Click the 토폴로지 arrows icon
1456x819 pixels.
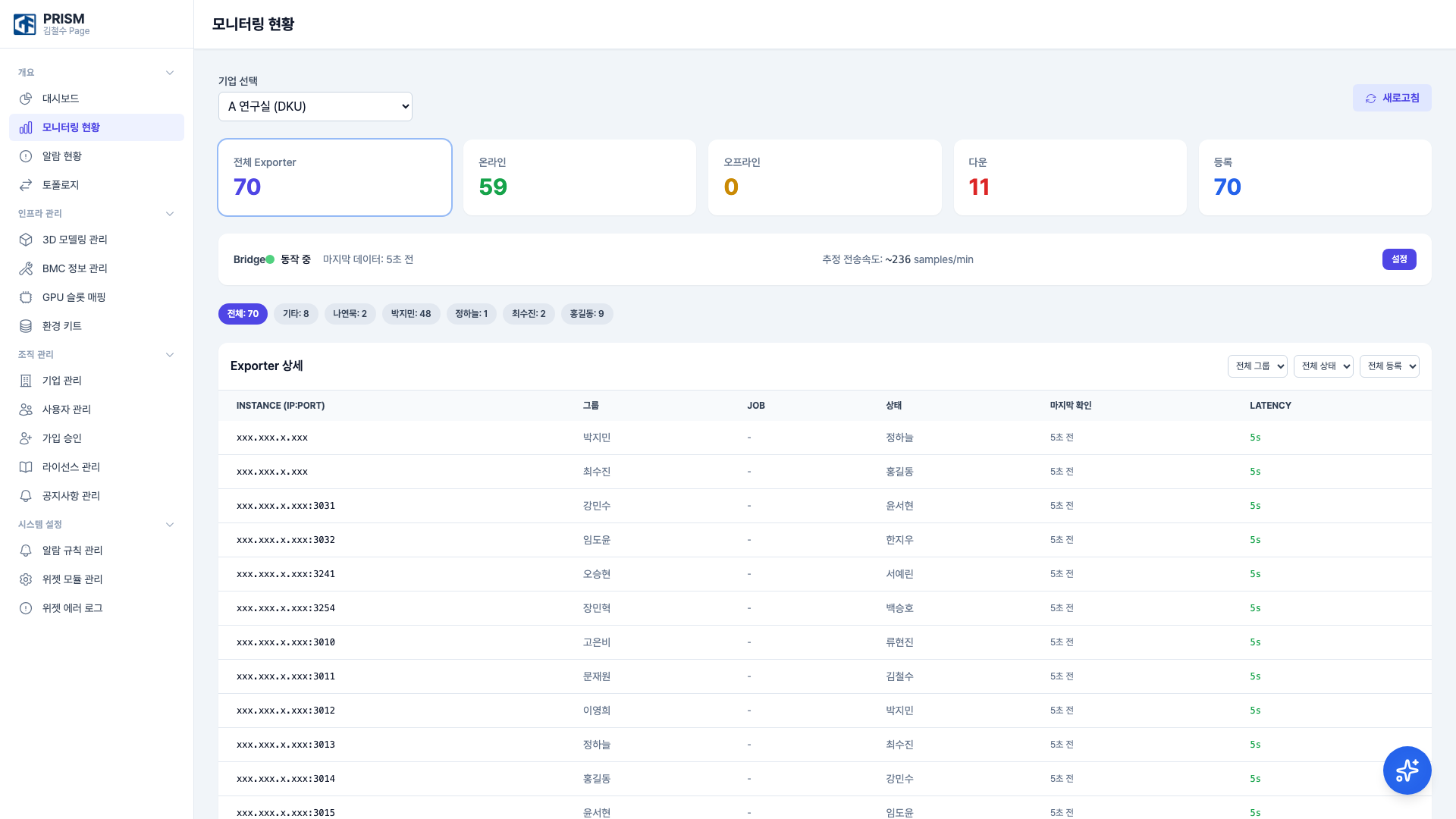pos(26,185)
